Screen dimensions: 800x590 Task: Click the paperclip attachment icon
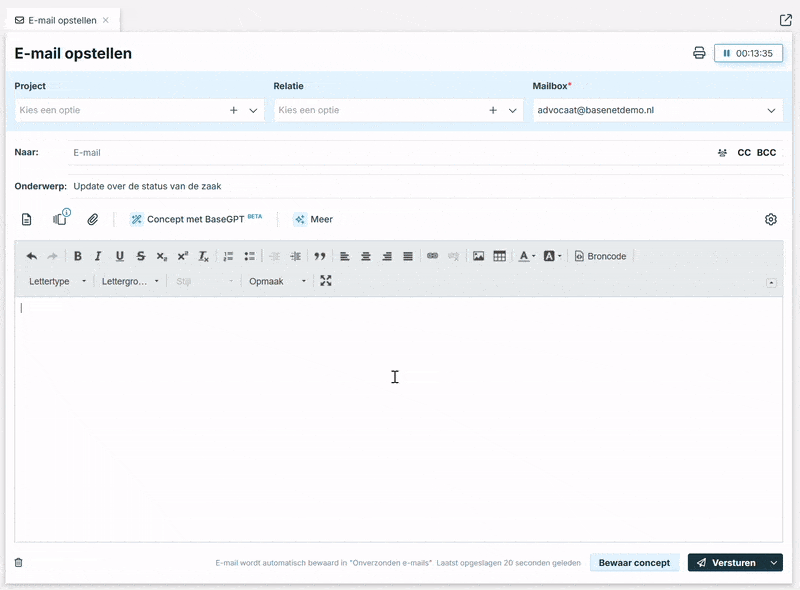tap(92, 219)
